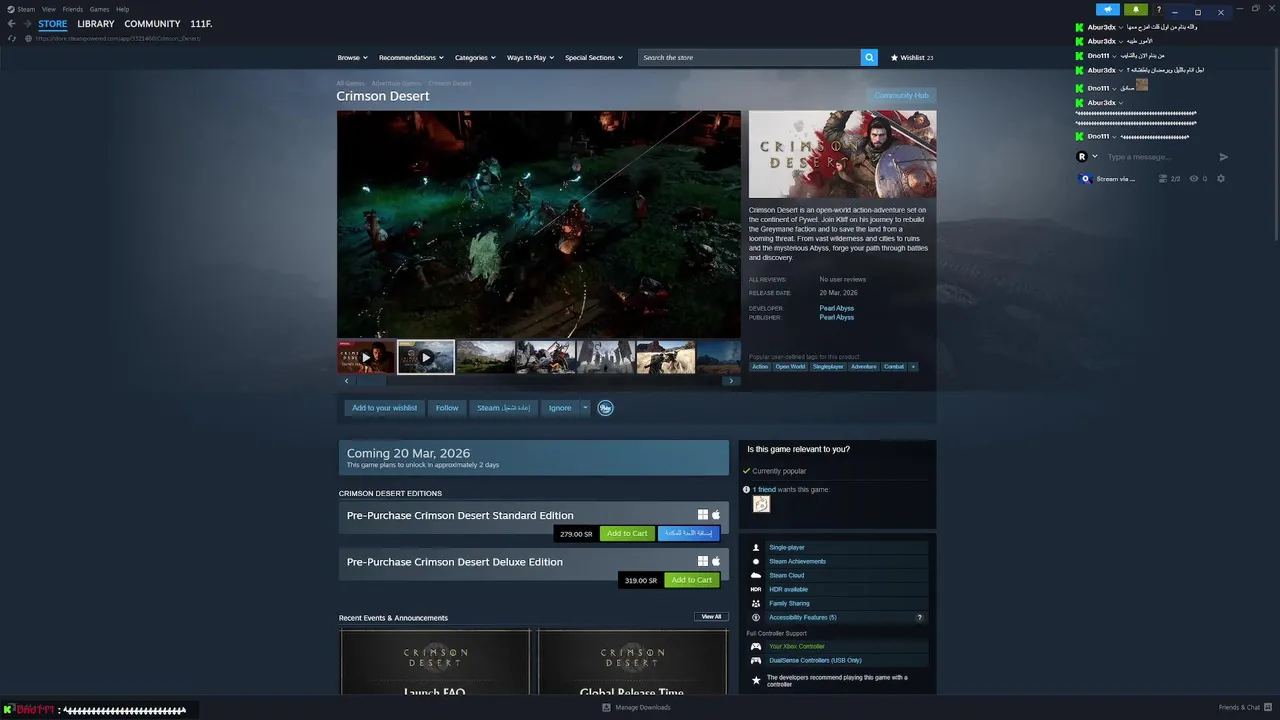This screenshot has width=1280, height=720.
Task: Expand the Special Sections dropdown
Action: (594, 57)
